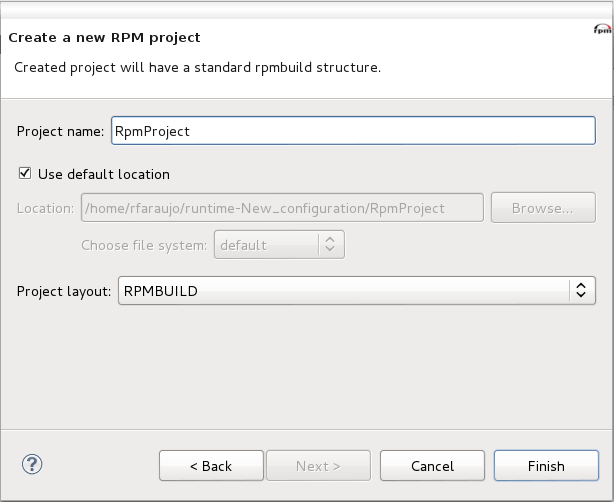Click the file system dropdown arrows

coord(330,245)
